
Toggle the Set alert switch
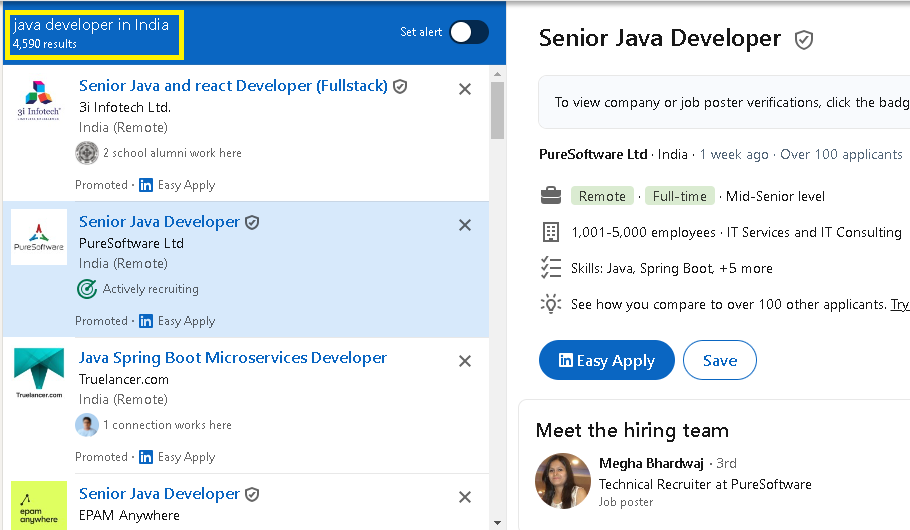point(469,32)
